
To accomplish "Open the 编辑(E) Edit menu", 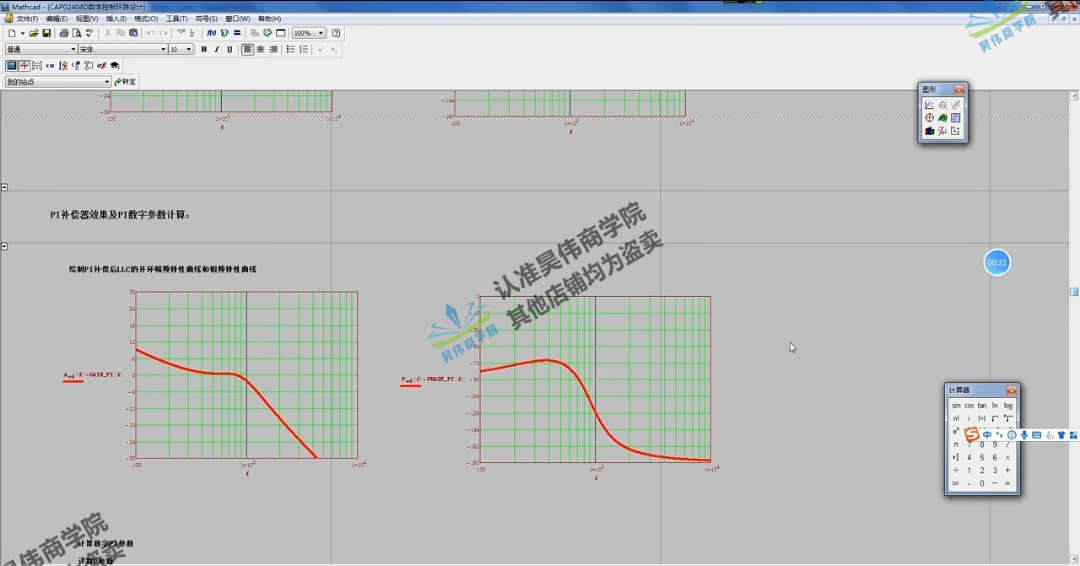I will click(56, 19).
